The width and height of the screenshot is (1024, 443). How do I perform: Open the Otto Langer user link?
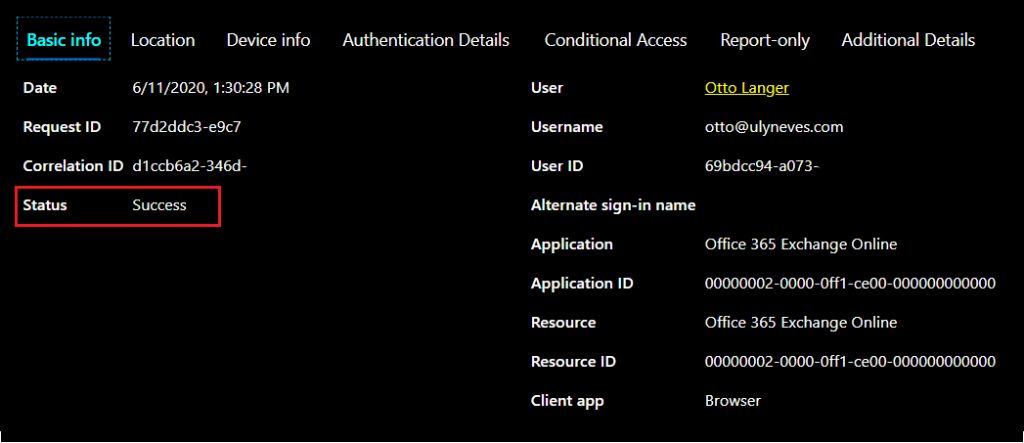pyautogui.click(x=746, y=88)
